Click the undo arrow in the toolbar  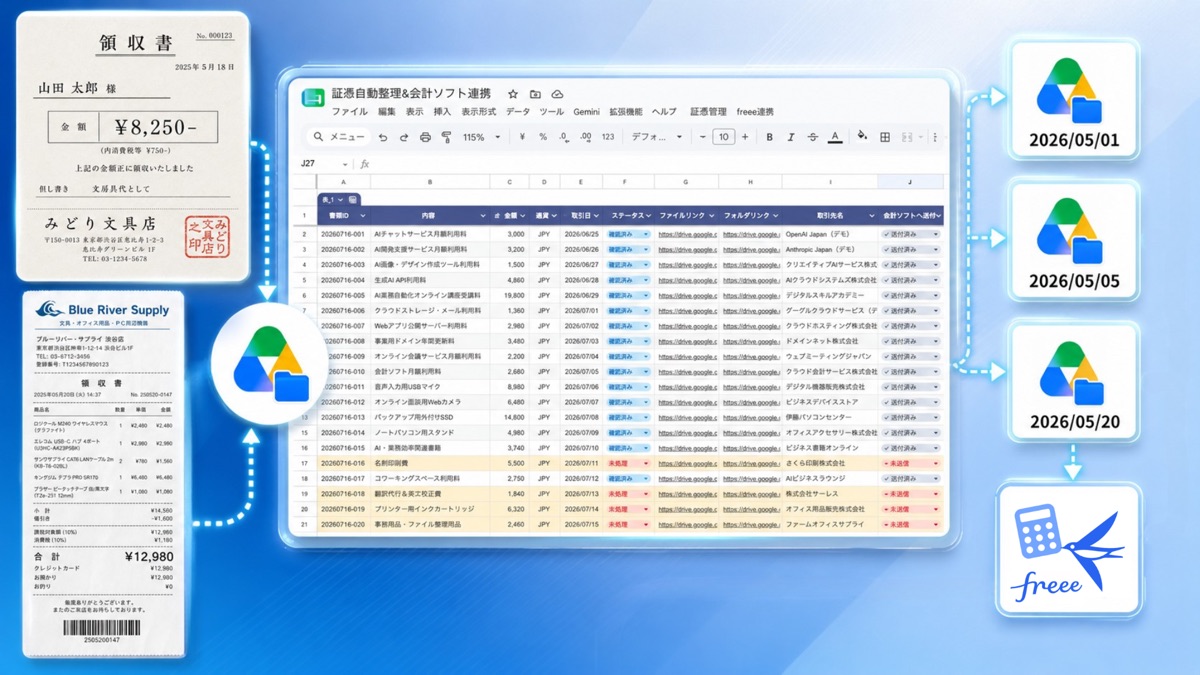[382, 137]
